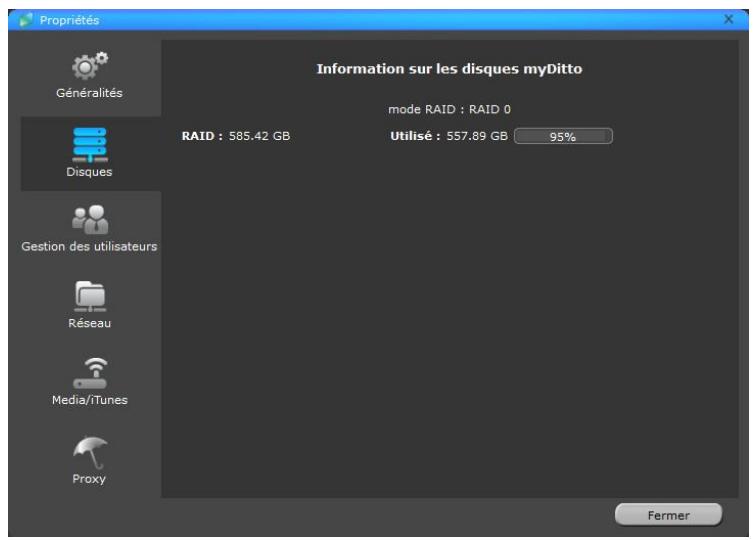Click the Fermer button
The image size is (754, 540).
point(668,515)
